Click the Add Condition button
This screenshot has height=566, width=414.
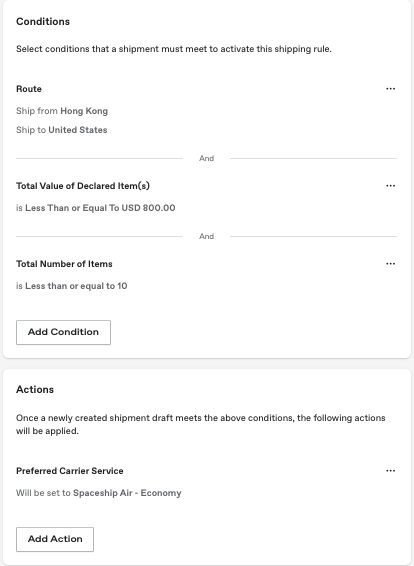(x=64, y=332)
